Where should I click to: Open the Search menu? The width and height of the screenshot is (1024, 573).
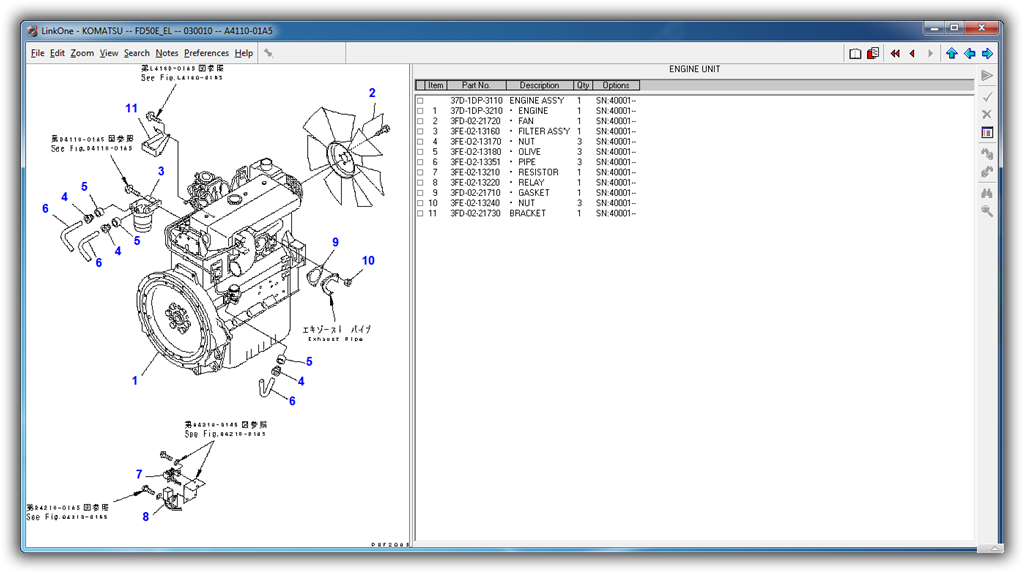click(136, 54)
